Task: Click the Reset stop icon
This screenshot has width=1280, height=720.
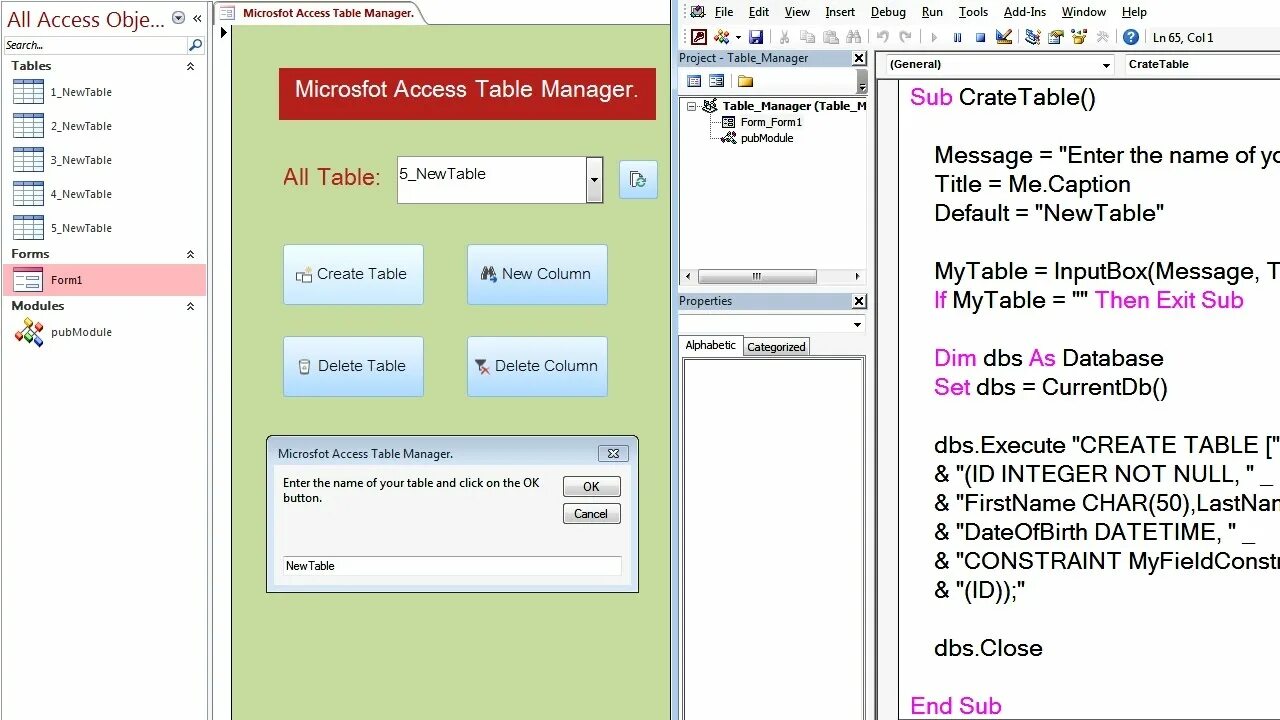Action: click(x=980, y=37)
